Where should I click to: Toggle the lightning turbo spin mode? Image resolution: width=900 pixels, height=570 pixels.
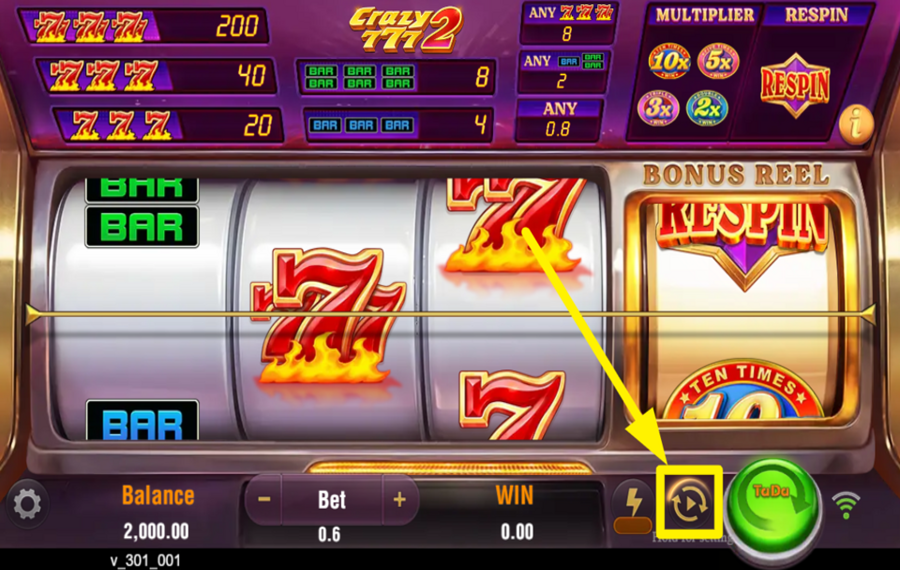click(633, 505)
